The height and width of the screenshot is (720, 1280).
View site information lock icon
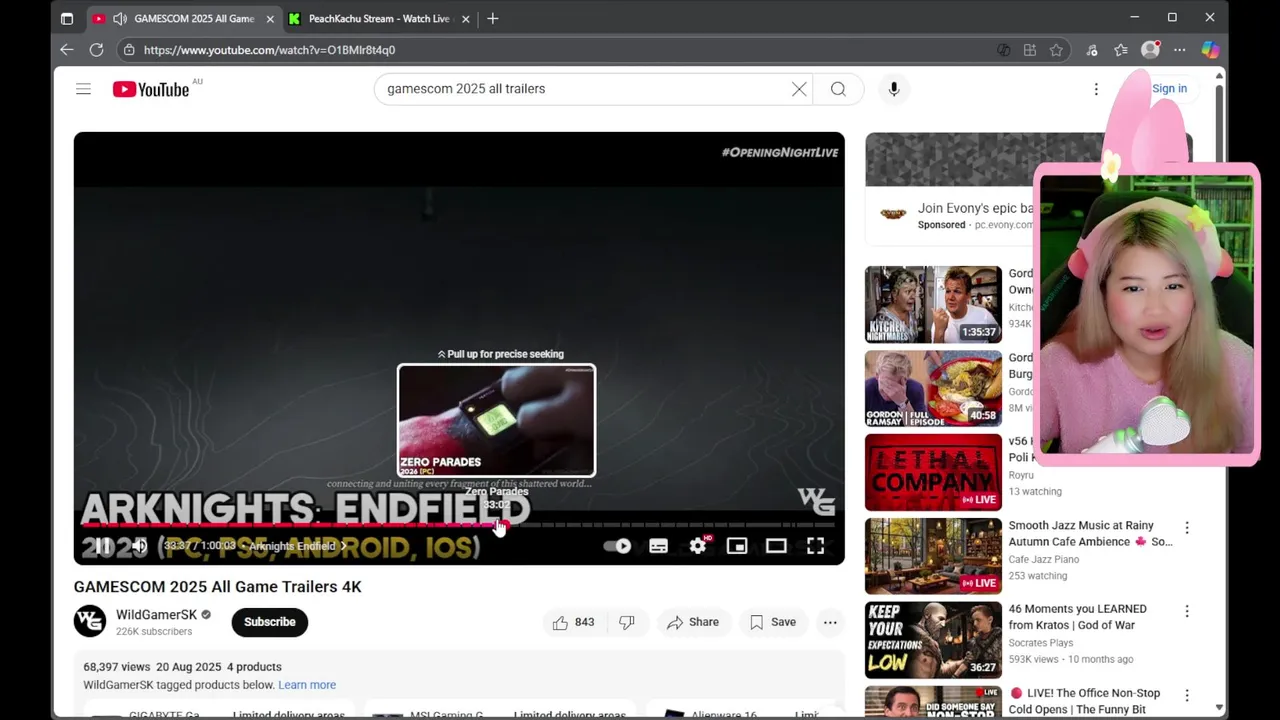pos(129,50)
